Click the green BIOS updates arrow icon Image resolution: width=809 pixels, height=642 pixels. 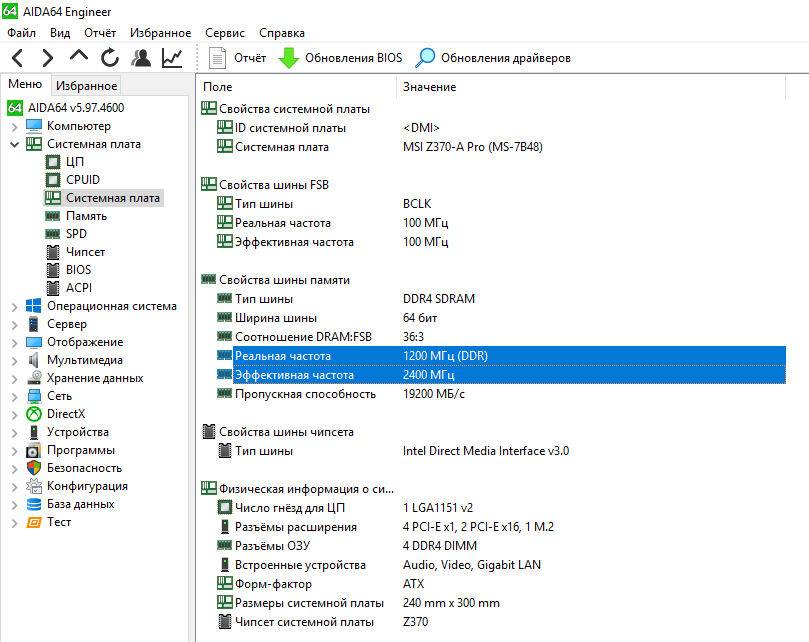289,58
